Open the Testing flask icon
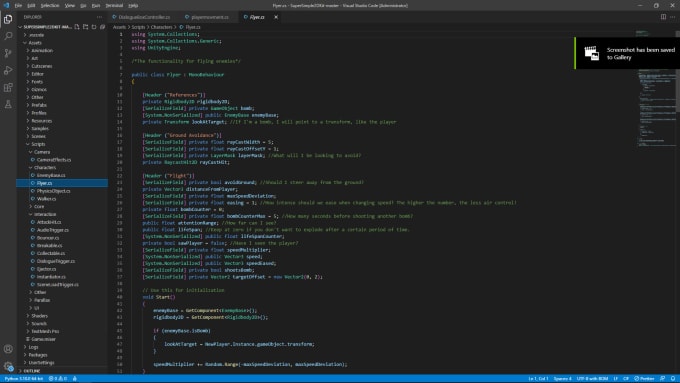Image resolution: width=680 pixels, height=383 pixels. click(x=8, y=104)
